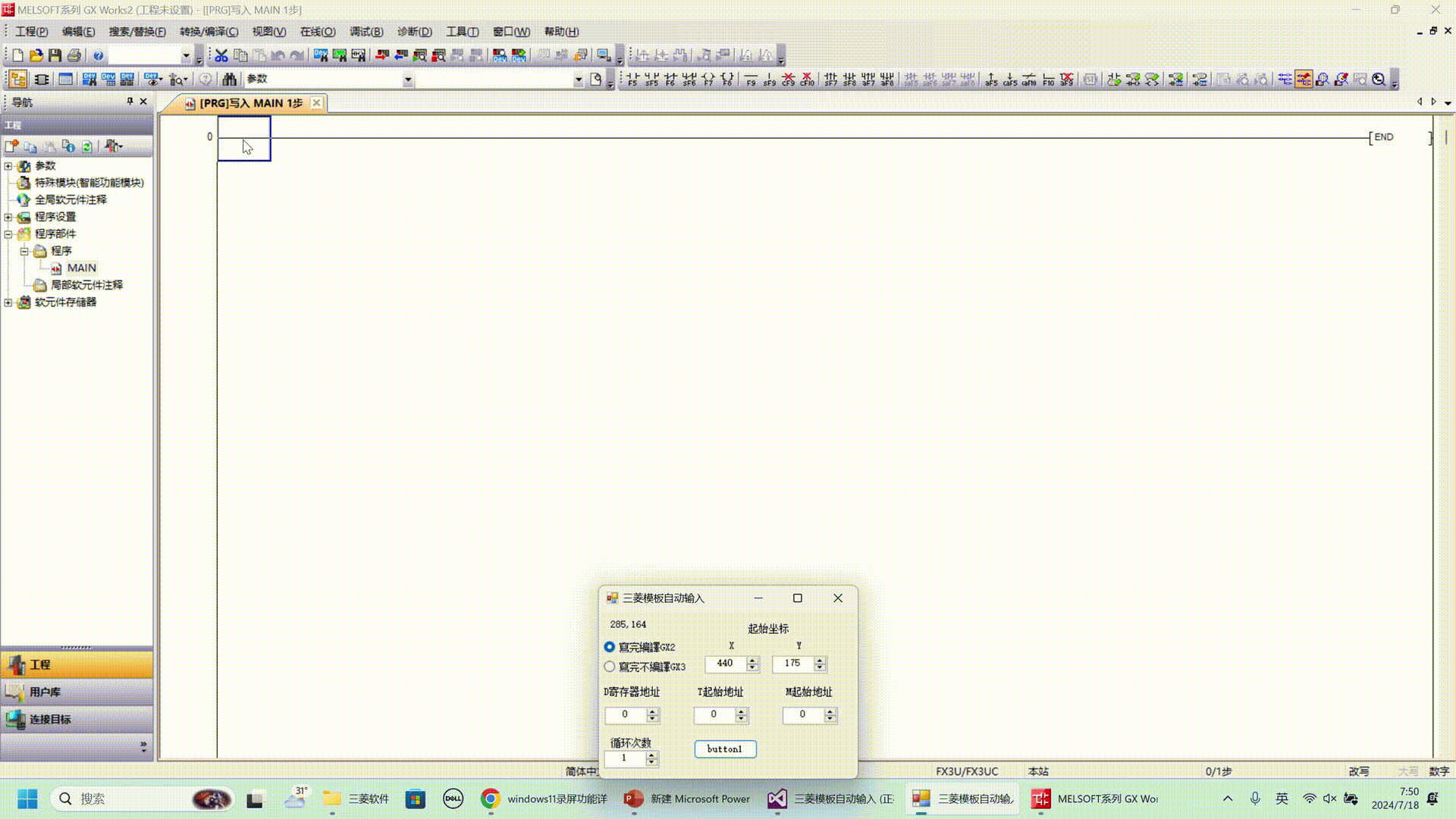
Task: Click the New project icon
Action: click(x=17, y=55)
